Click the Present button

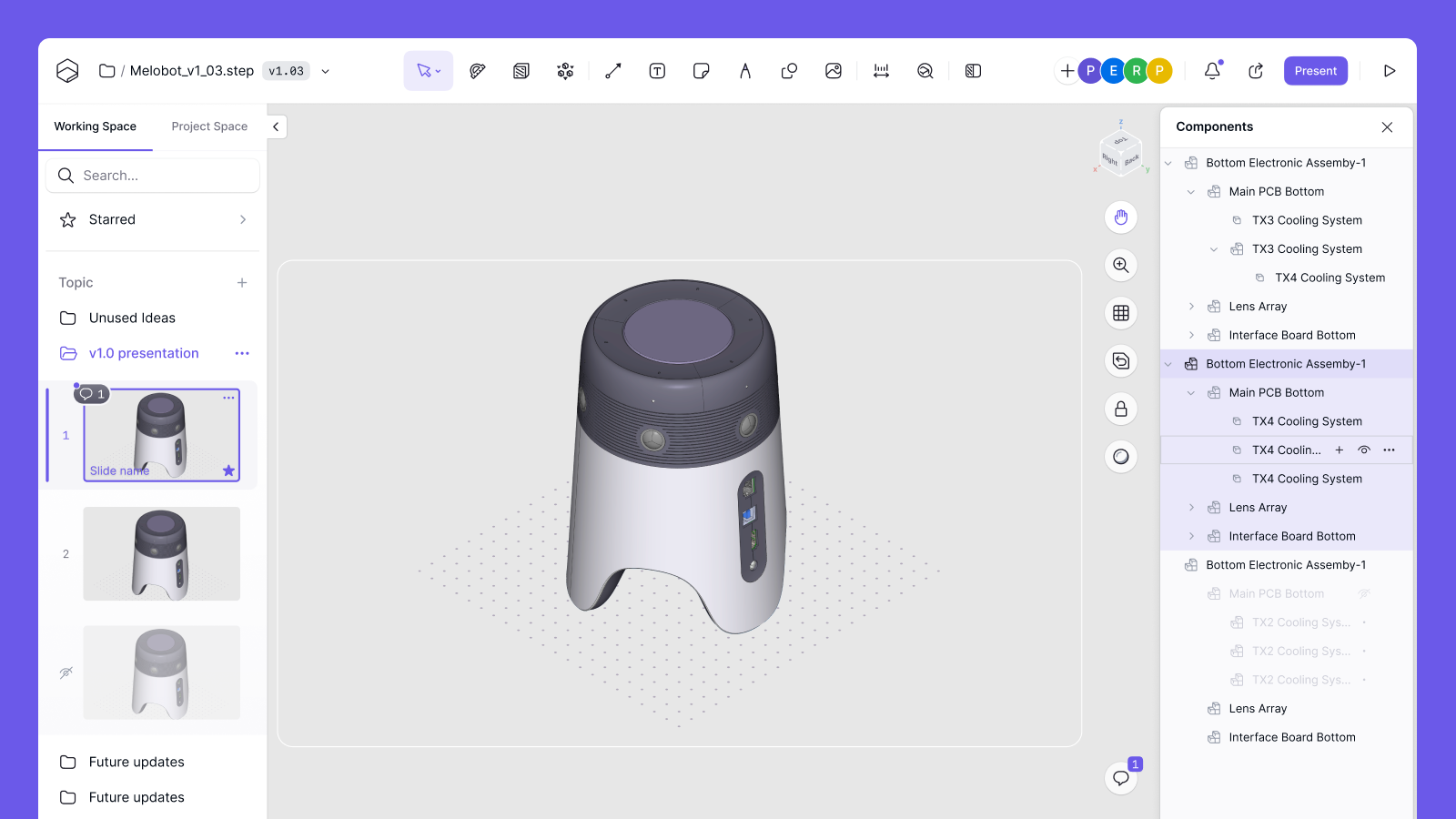click(1315, 71)
